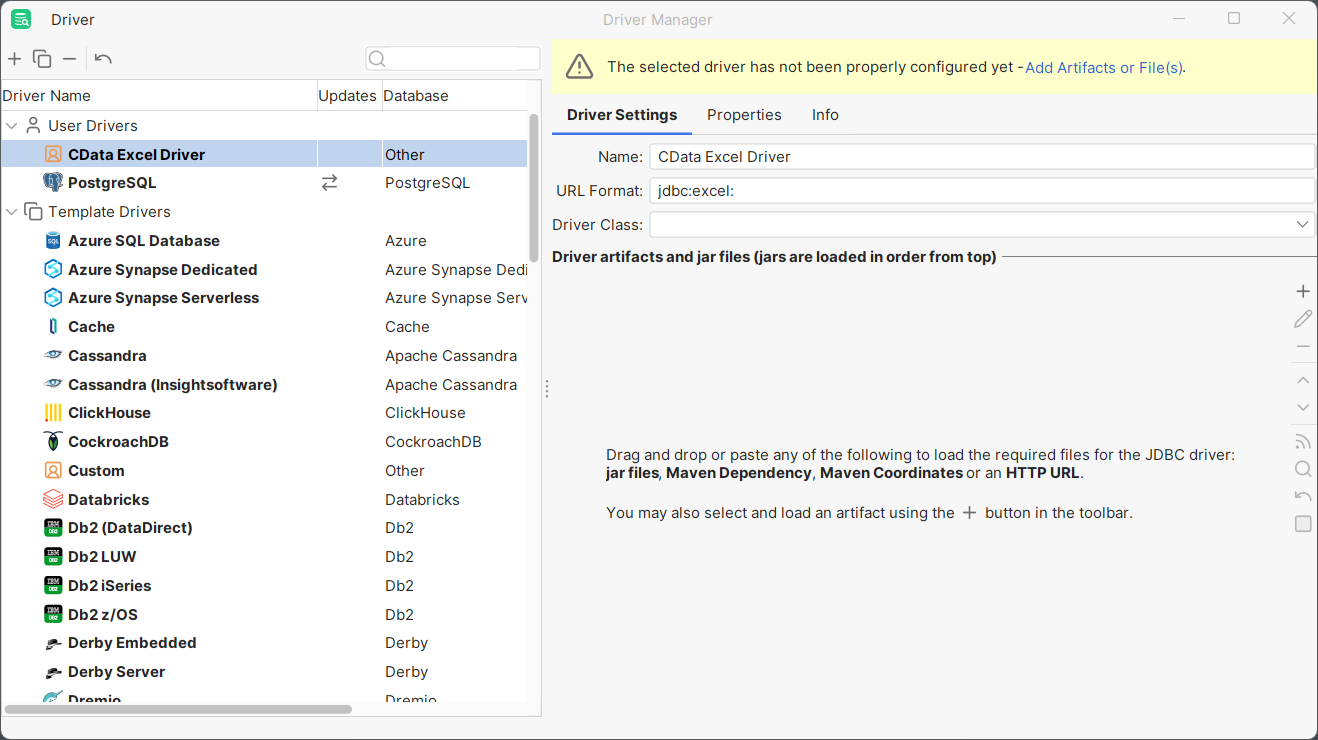
Task: Click the pencil edit icon for driver artifacts
Action: pyautogui.click(x=1302, y=319)
